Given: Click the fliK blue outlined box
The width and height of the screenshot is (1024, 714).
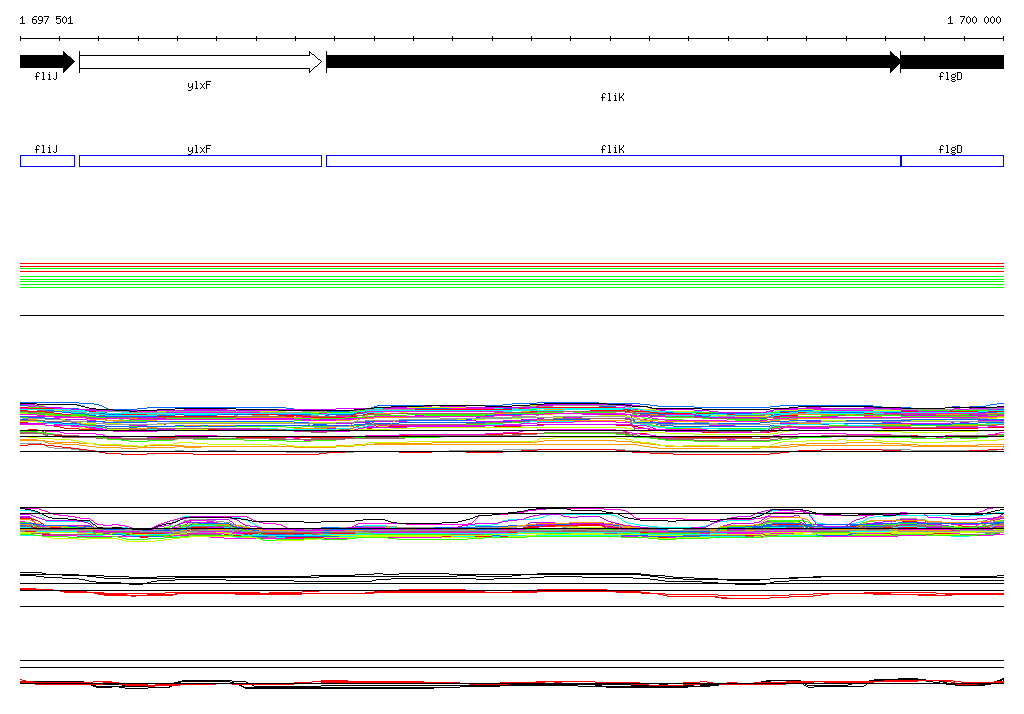Looking at the screenshot, I should pos(613,161).
